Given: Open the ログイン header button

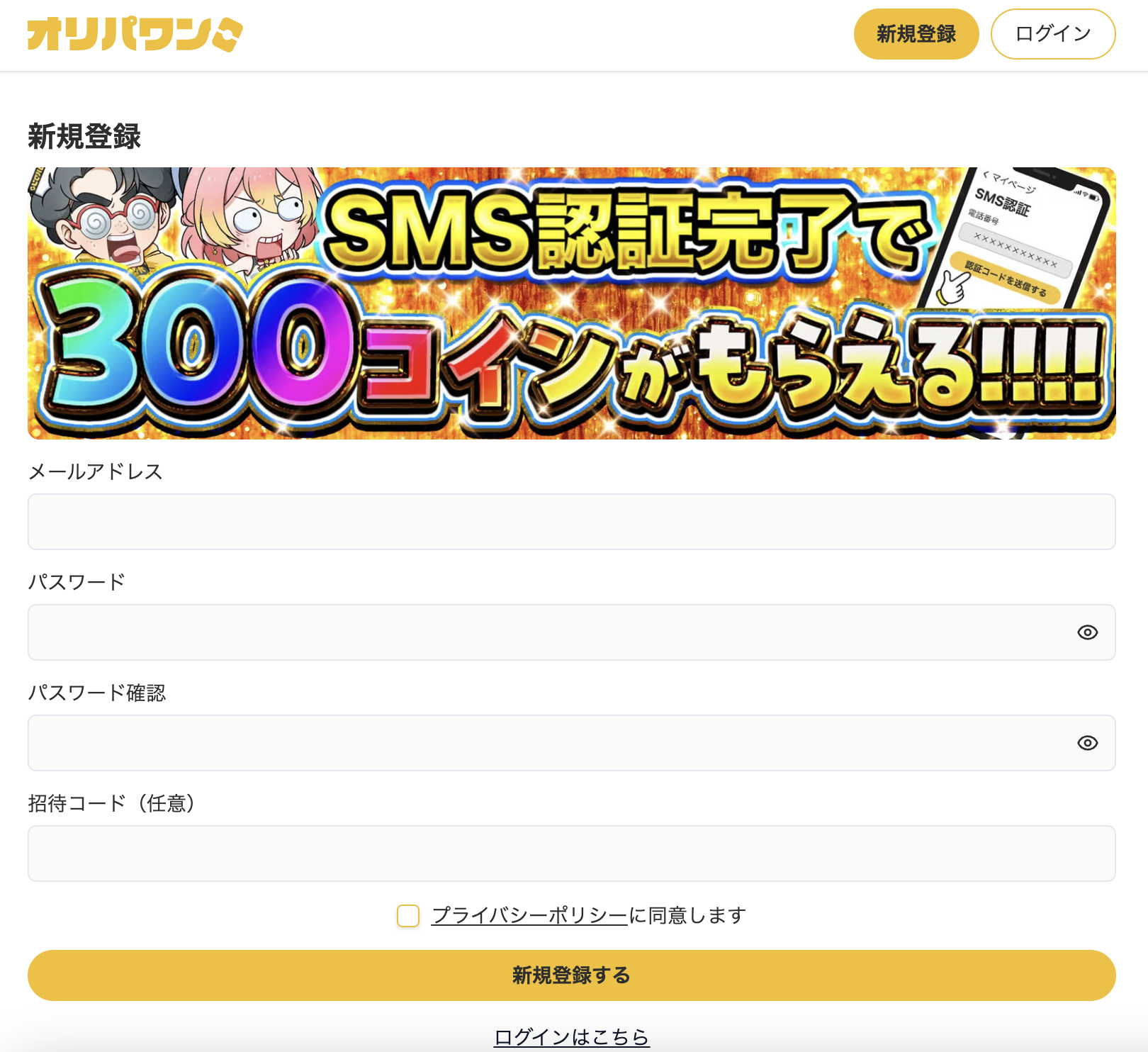Looking at the screenshot, I should [1053, 34].
